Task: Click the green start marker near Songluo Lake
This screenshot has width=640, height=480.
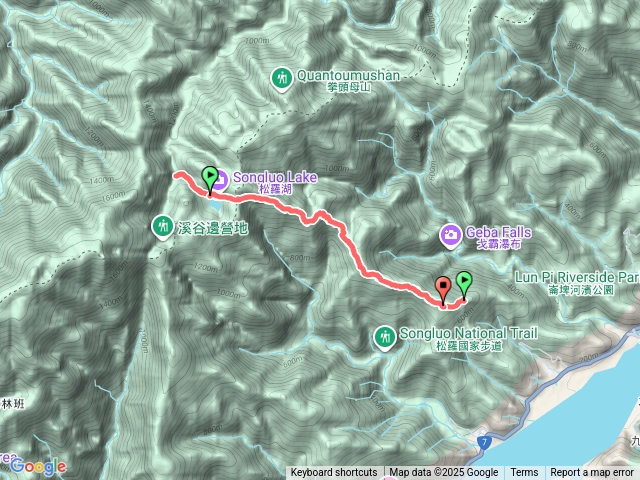Action: 210,178
